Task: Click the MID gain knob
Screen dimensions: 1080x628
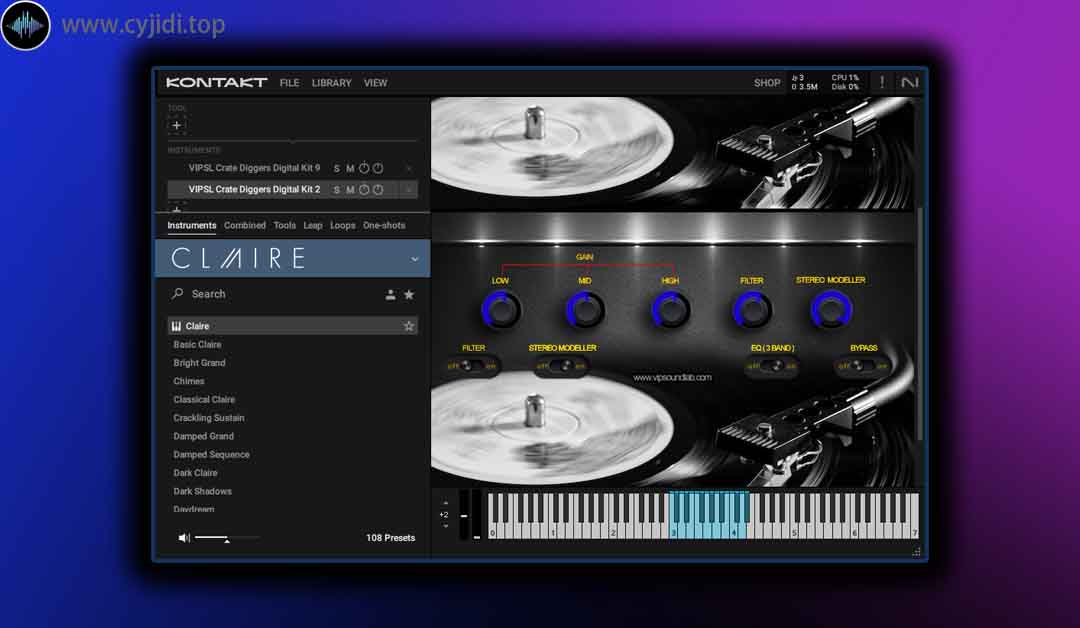Action: 585,310
